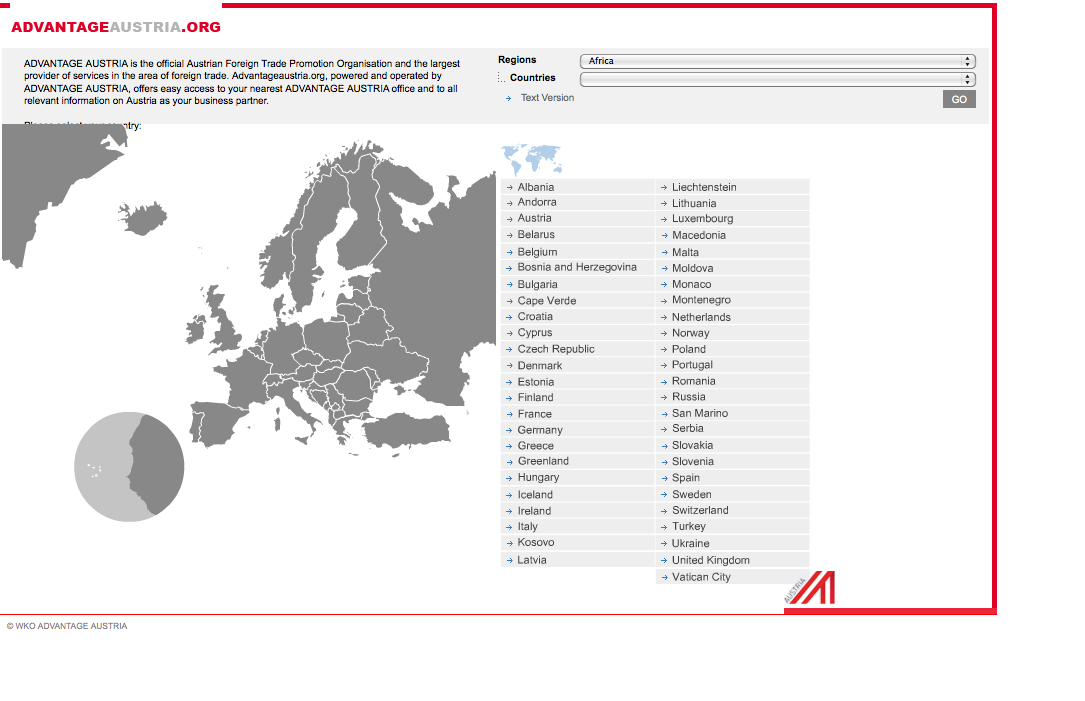1085x701 pixels.
Task: Open the Text Version link
Action: [547, 98]
